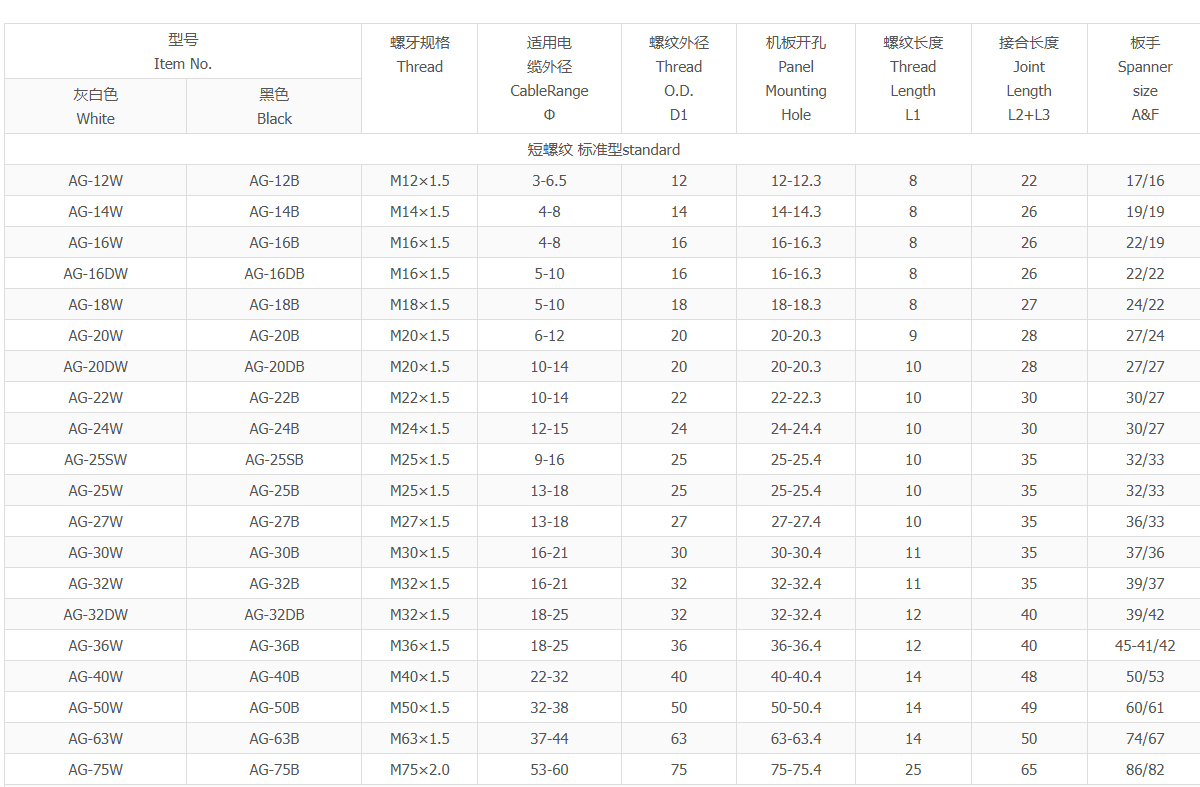Click the M12×1.5 thread spec cell
Image resolution: width=1200 pixels, height=787 pixels.
tap(419, 181)
